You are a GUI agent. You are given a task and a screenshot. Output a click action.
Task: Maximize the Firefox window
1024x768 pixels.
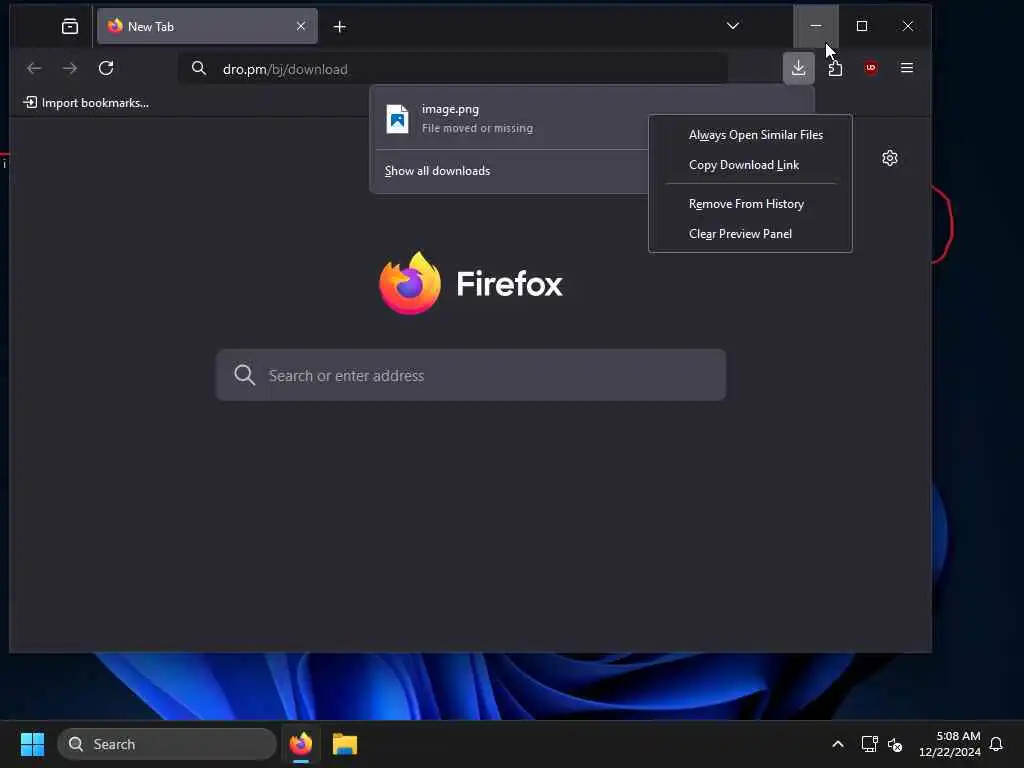(x=862, y=26)
